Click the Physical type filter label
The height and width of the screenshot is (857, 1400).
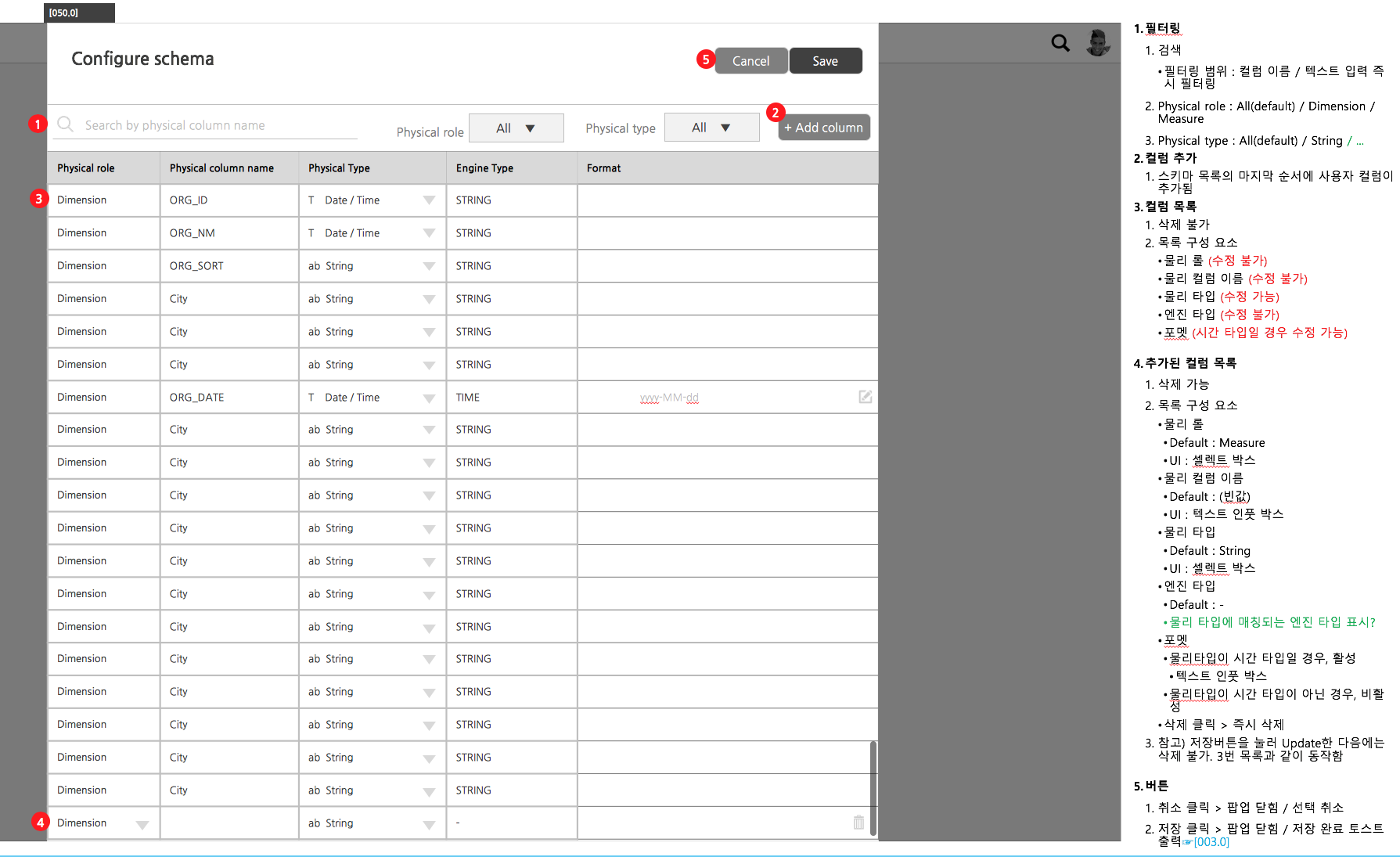621,128
